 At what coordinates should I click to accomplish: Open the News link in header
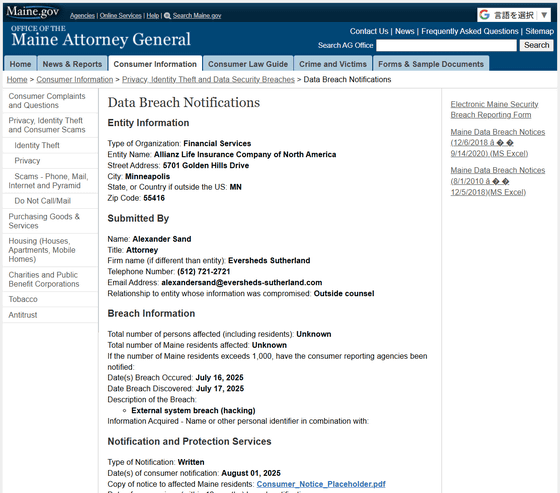click(405, 31)
